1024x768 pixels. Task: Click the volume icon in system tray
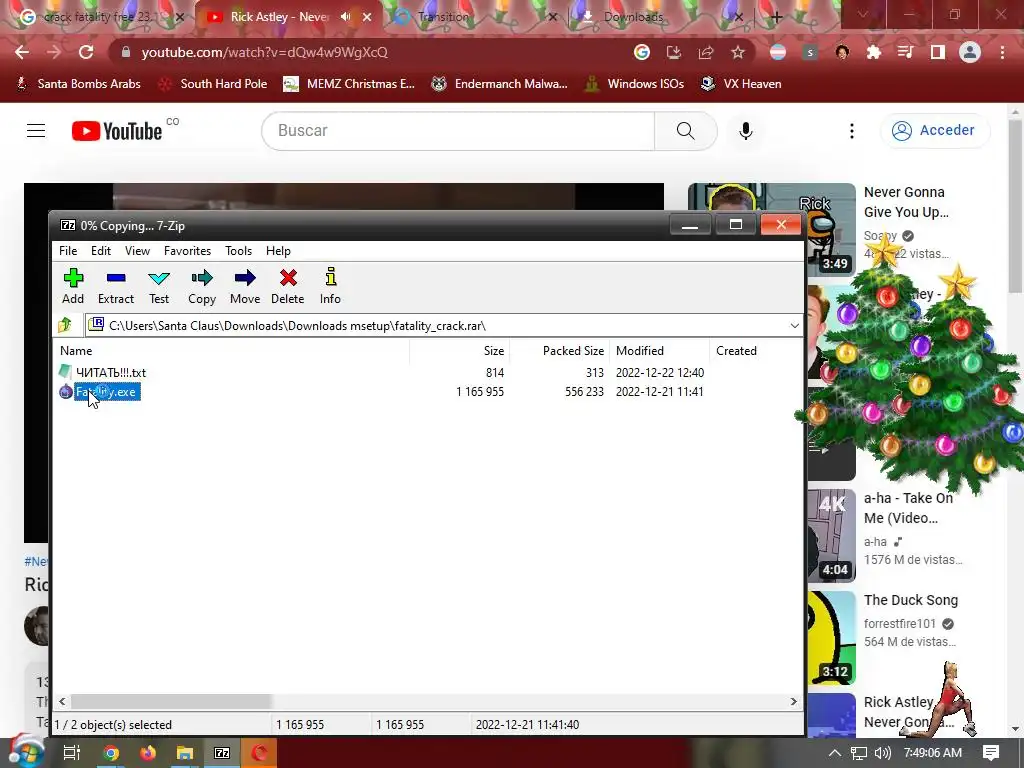pos(882,753)
